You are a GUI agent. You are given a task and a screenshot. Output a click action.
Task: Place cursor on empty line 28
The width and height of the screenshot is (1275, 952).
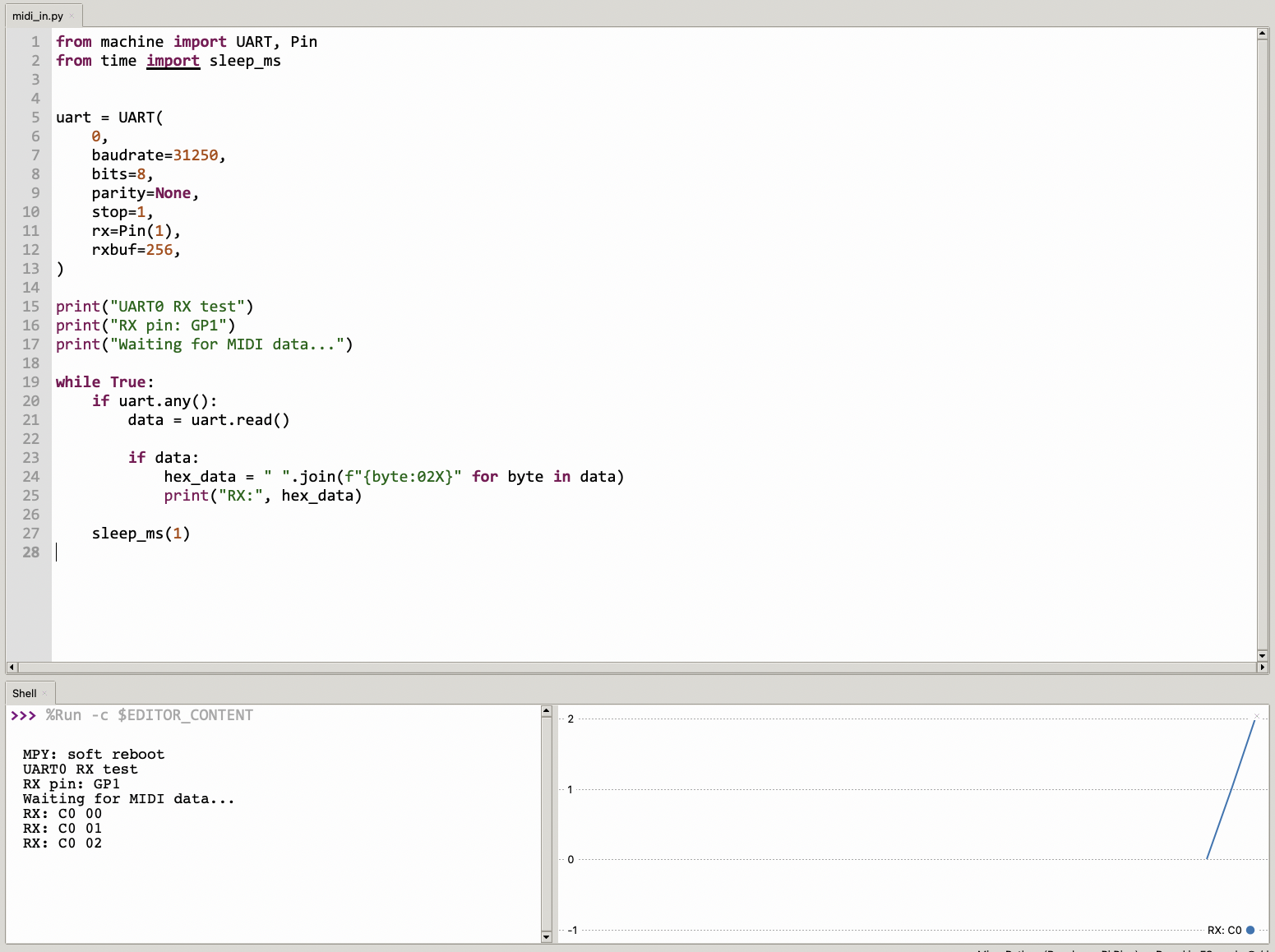pyautogui.click(x=654, y=552)
